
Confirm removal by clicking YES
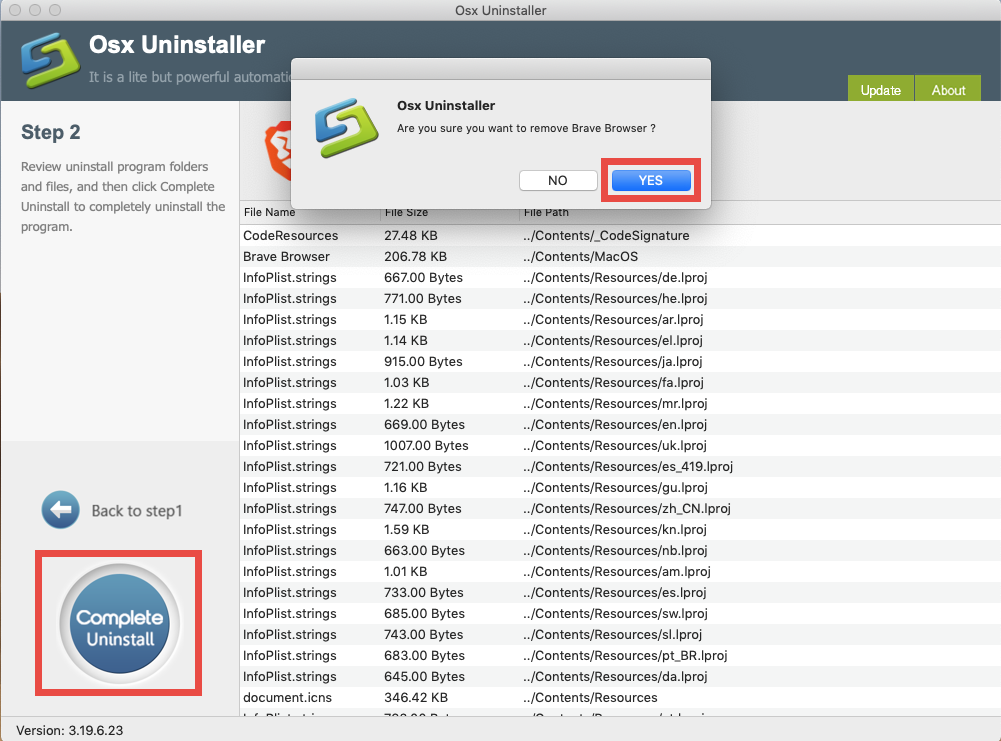[650, 180]
